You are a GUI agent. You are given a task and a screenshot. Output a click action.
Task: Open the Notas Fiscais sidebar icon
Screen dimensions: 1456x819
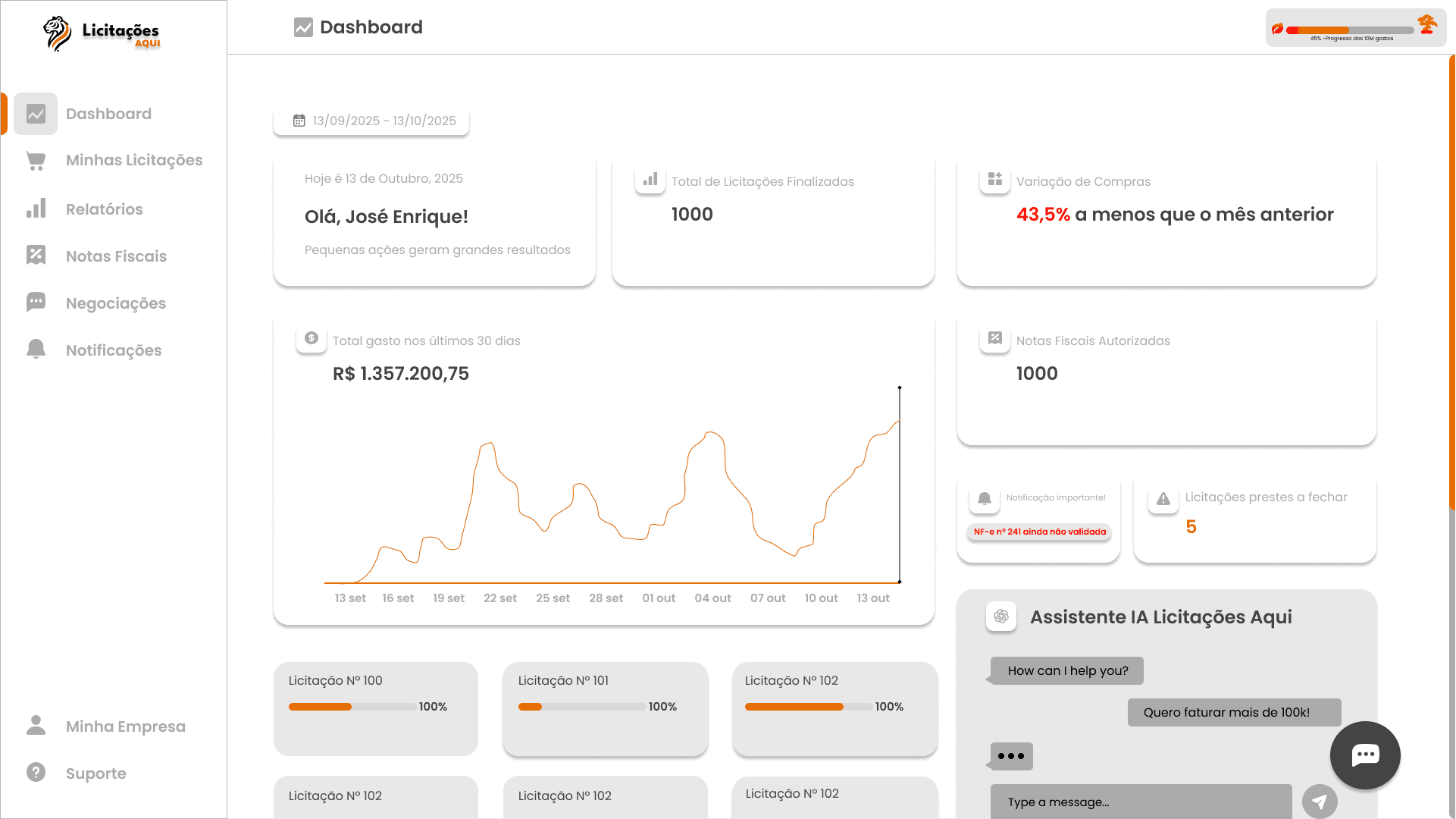click(35, 256)
